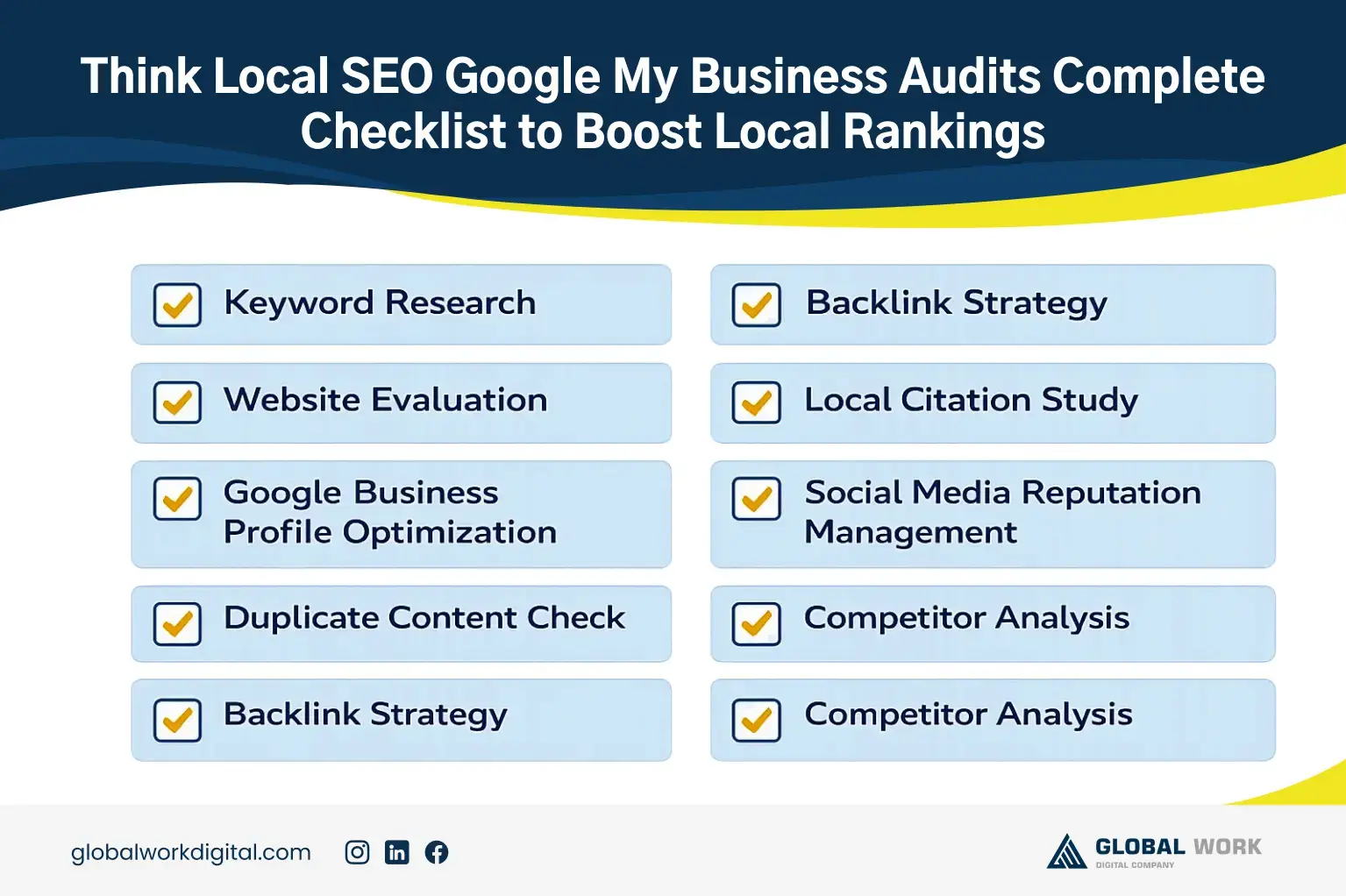Click the 'Duplicate Content Check' label text

pyautogui.click(x=424, y=617)
